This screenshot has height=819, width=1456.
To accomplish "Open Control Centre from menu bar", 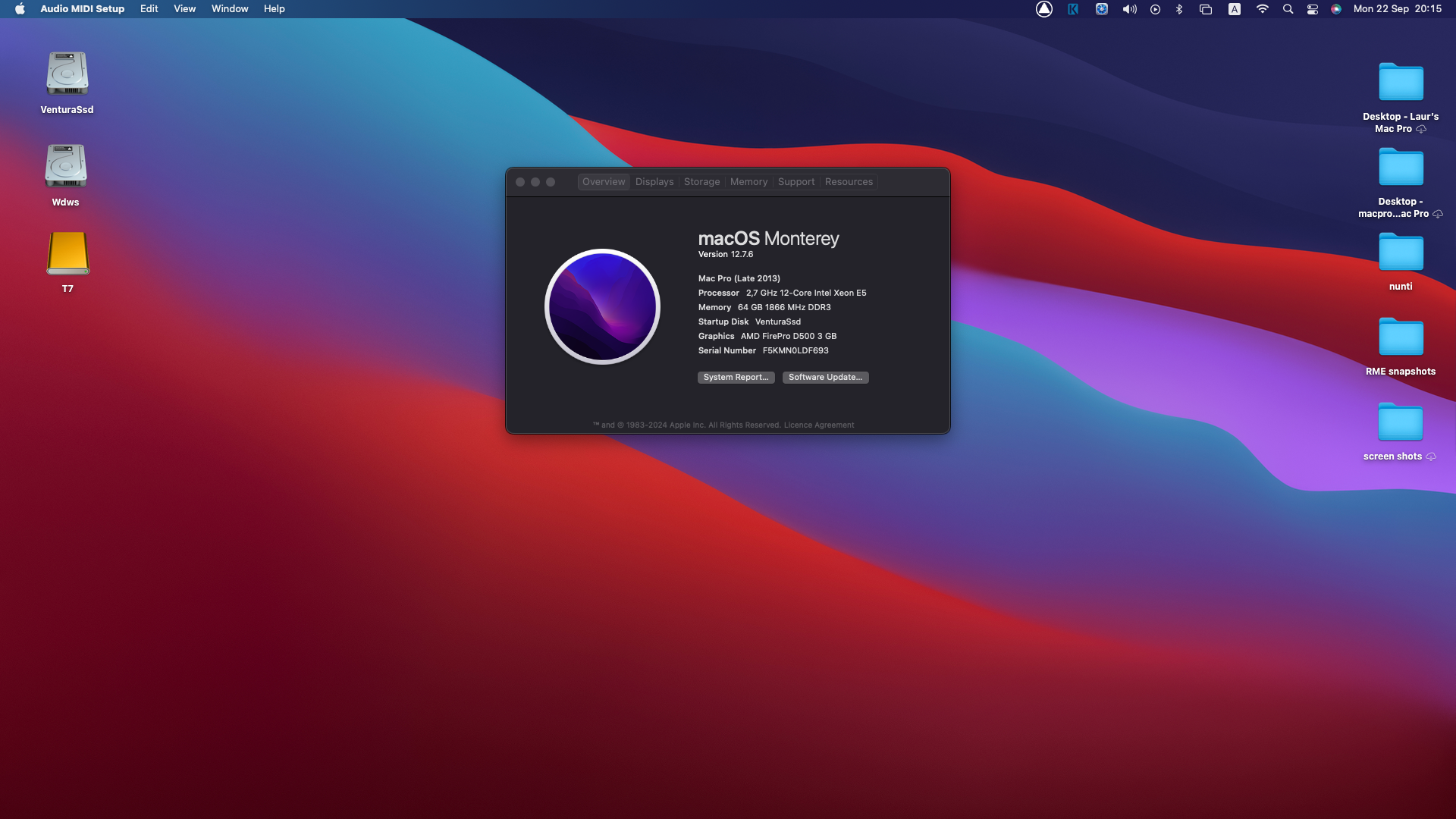I will pyautogui.click(x=1313, y=9).
